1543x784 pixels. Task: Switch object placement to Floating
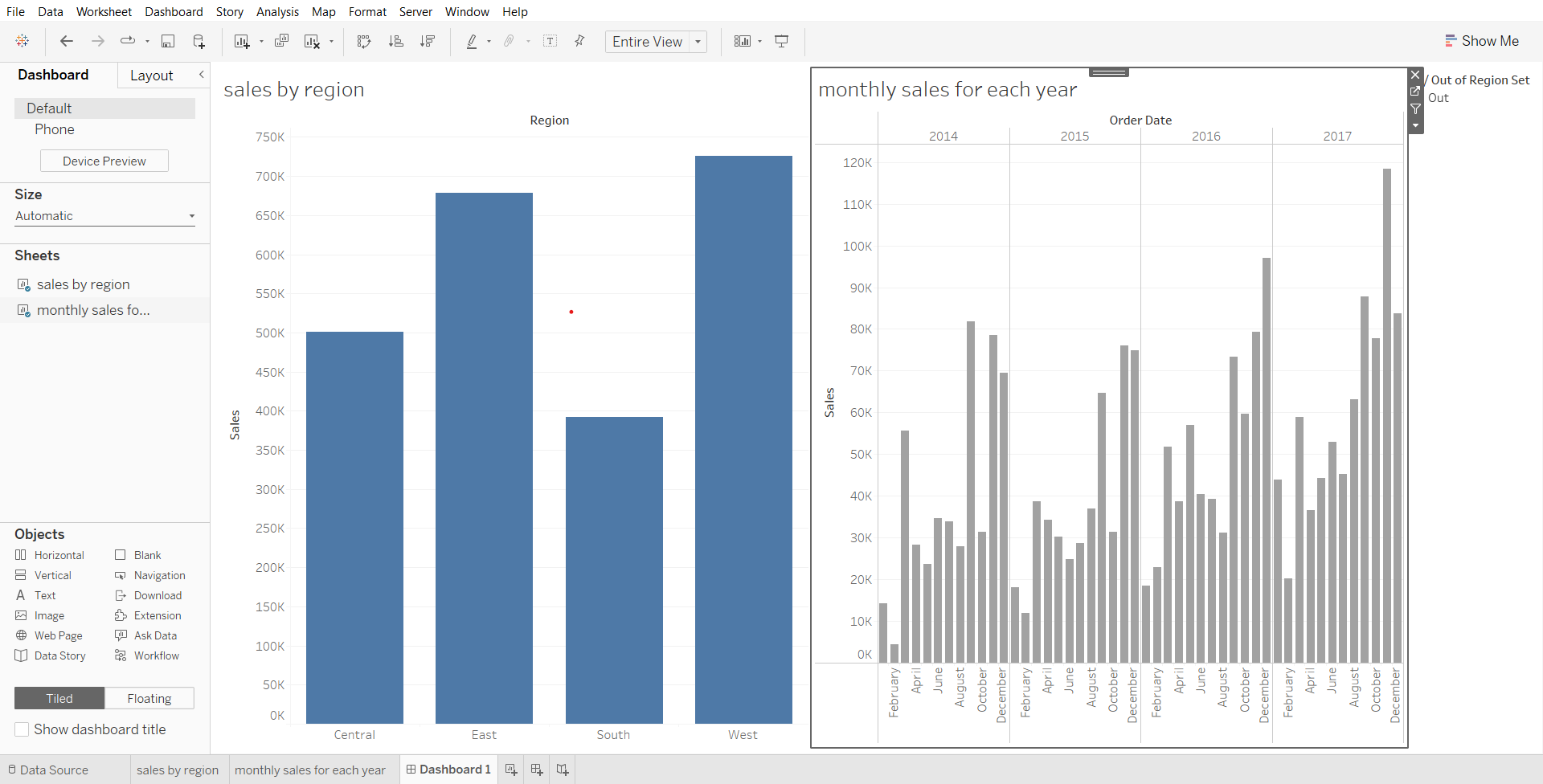pos(149,698)
